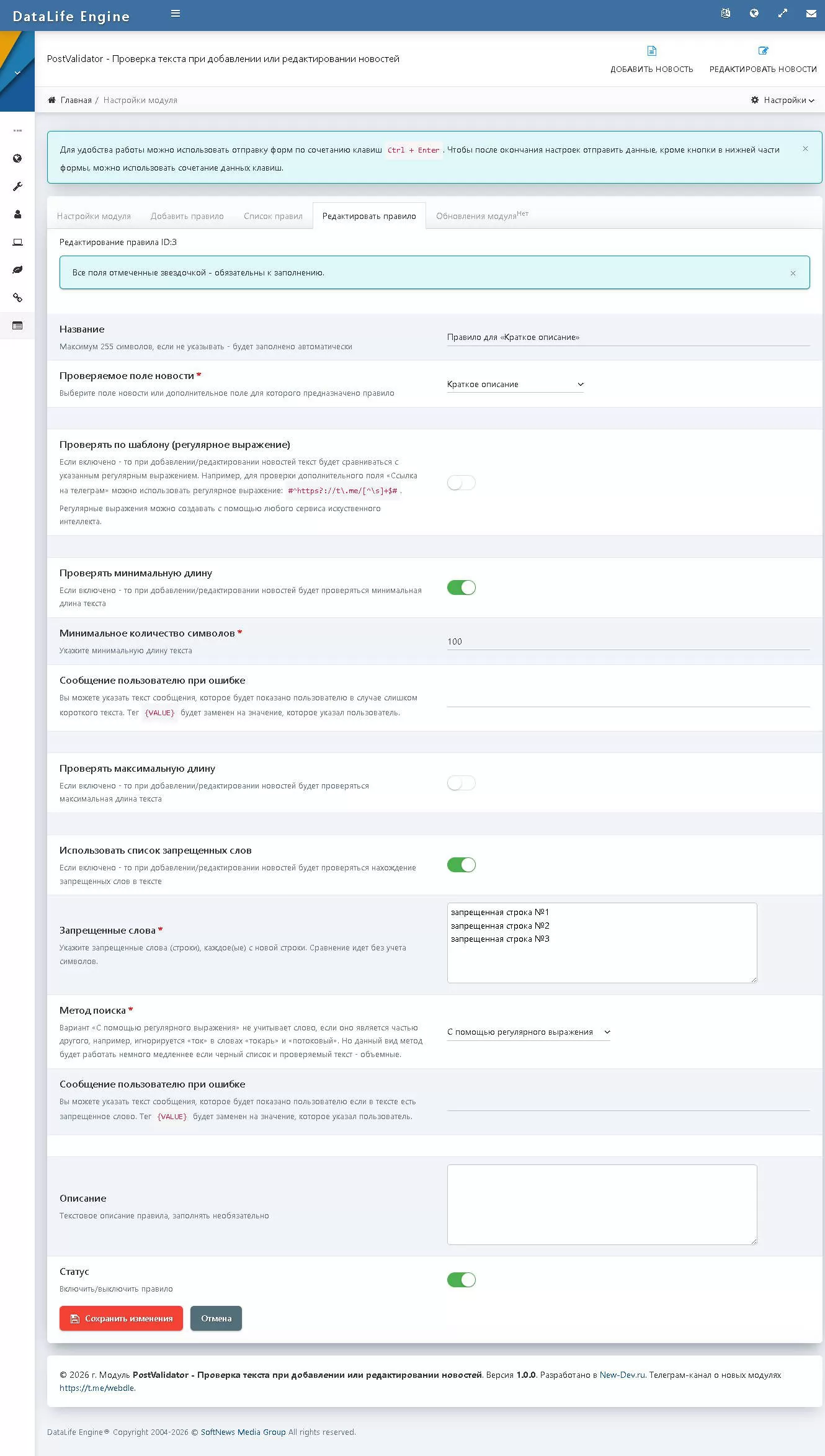Click the Добавить новость document icon
The height and width of the screenshot is (1456, 825).
point(651,51)
